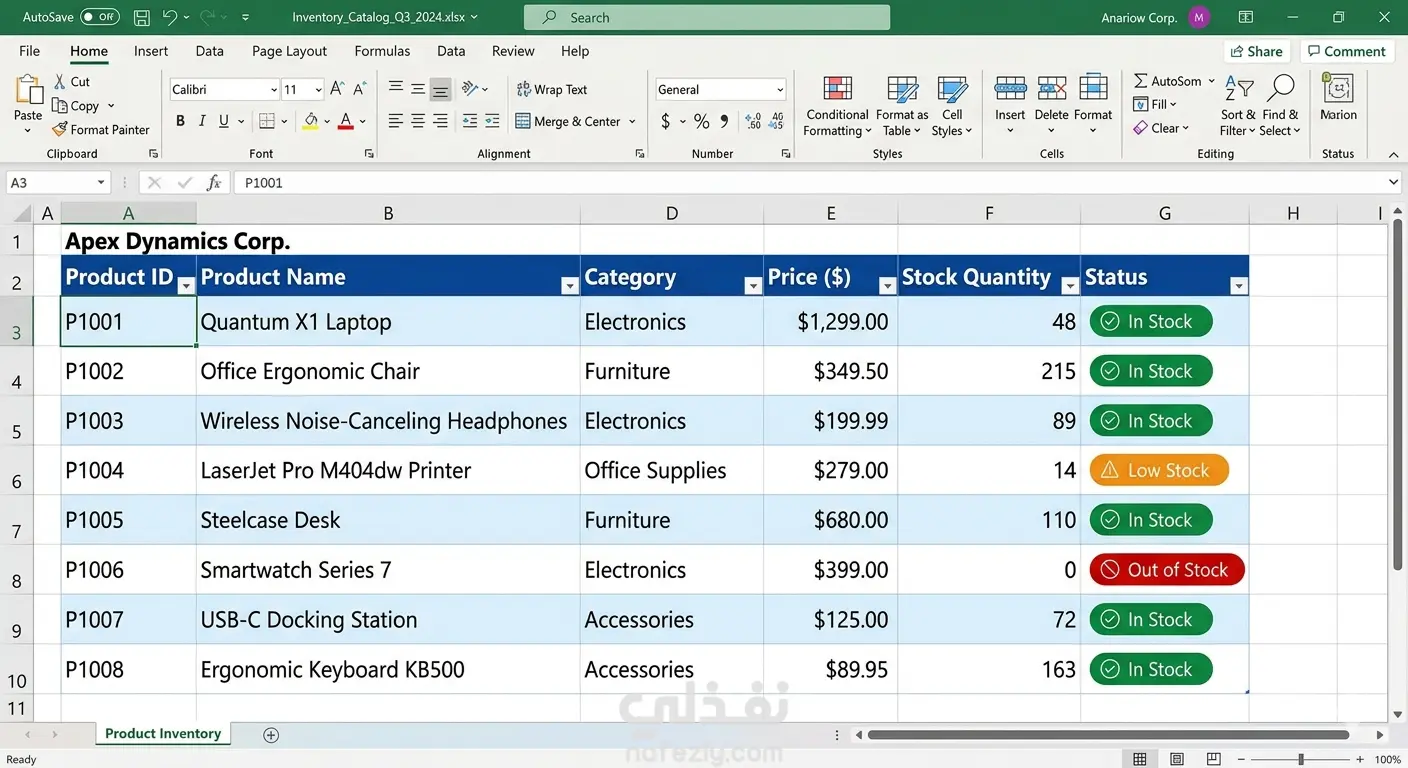Toggle underline formatting
The height and width of the screenshot is (768, 1408).
224,121
